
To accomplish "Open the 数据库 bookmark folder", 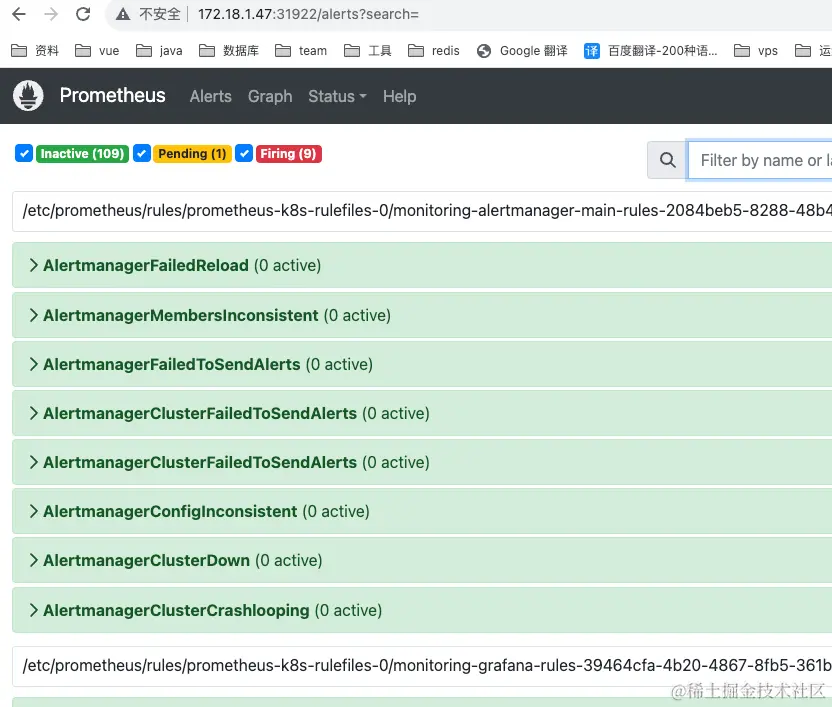I will [229, 50].
